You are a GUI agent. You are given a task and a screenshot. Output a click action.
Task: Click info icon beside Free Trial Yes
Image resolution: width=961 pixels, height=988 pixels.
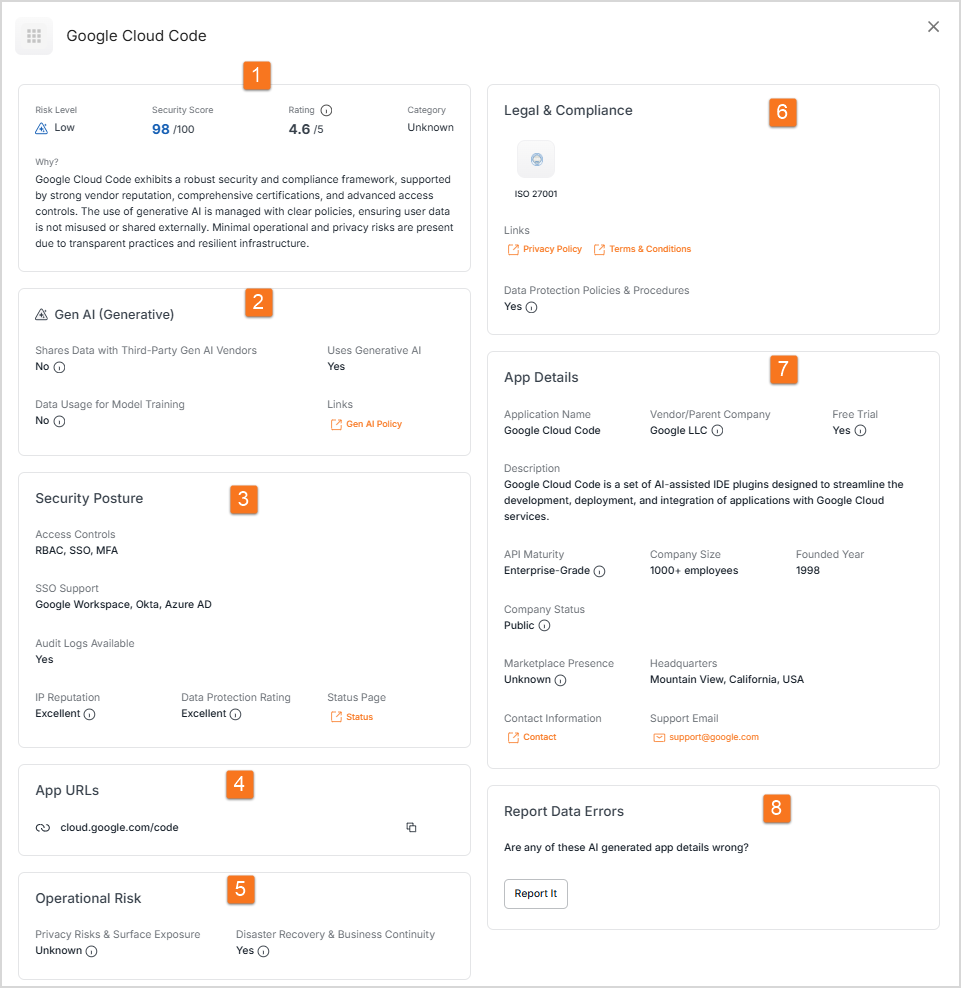point(861,431)
